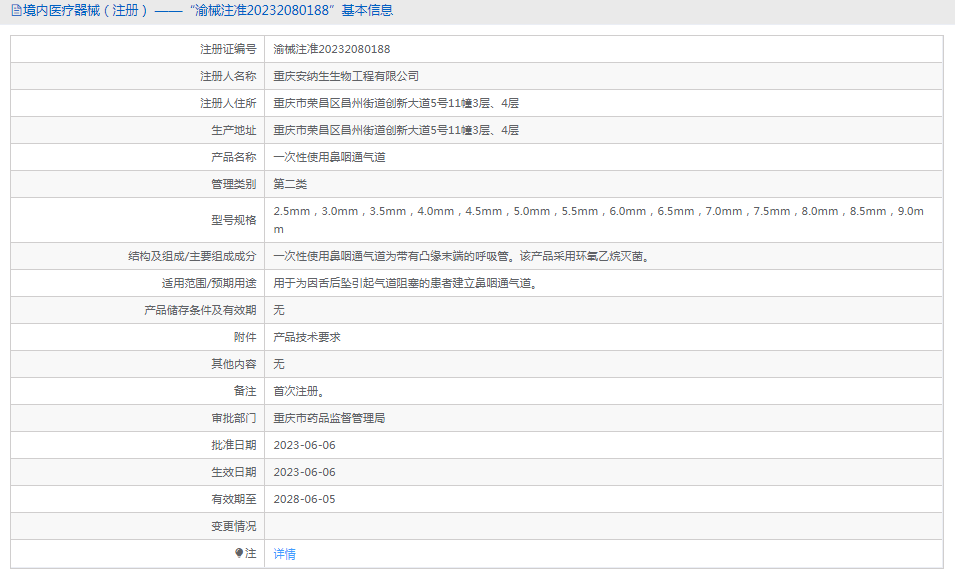
Task: Click the 附件 label
Action: (245, 337)
